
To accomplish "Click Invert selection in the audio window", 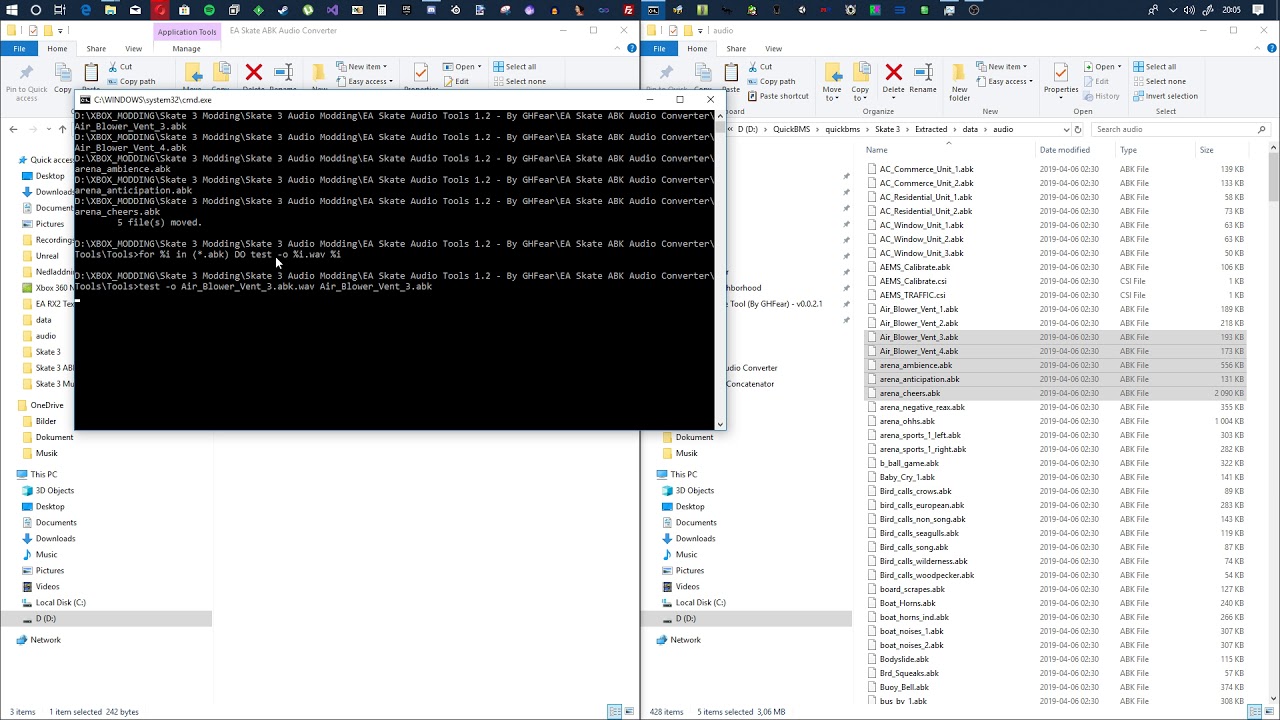I will [x=1165, y=96].
